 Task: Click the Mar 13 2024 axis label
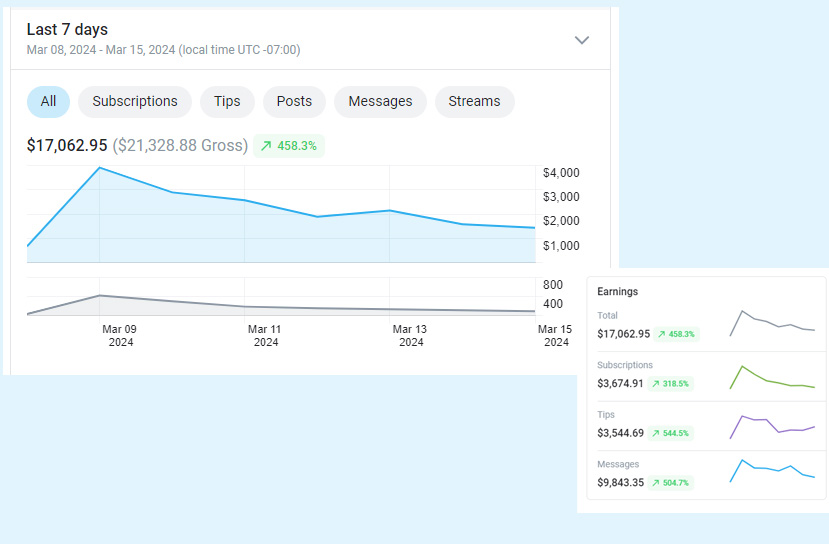pyautogui.click(x=410, y=335)
